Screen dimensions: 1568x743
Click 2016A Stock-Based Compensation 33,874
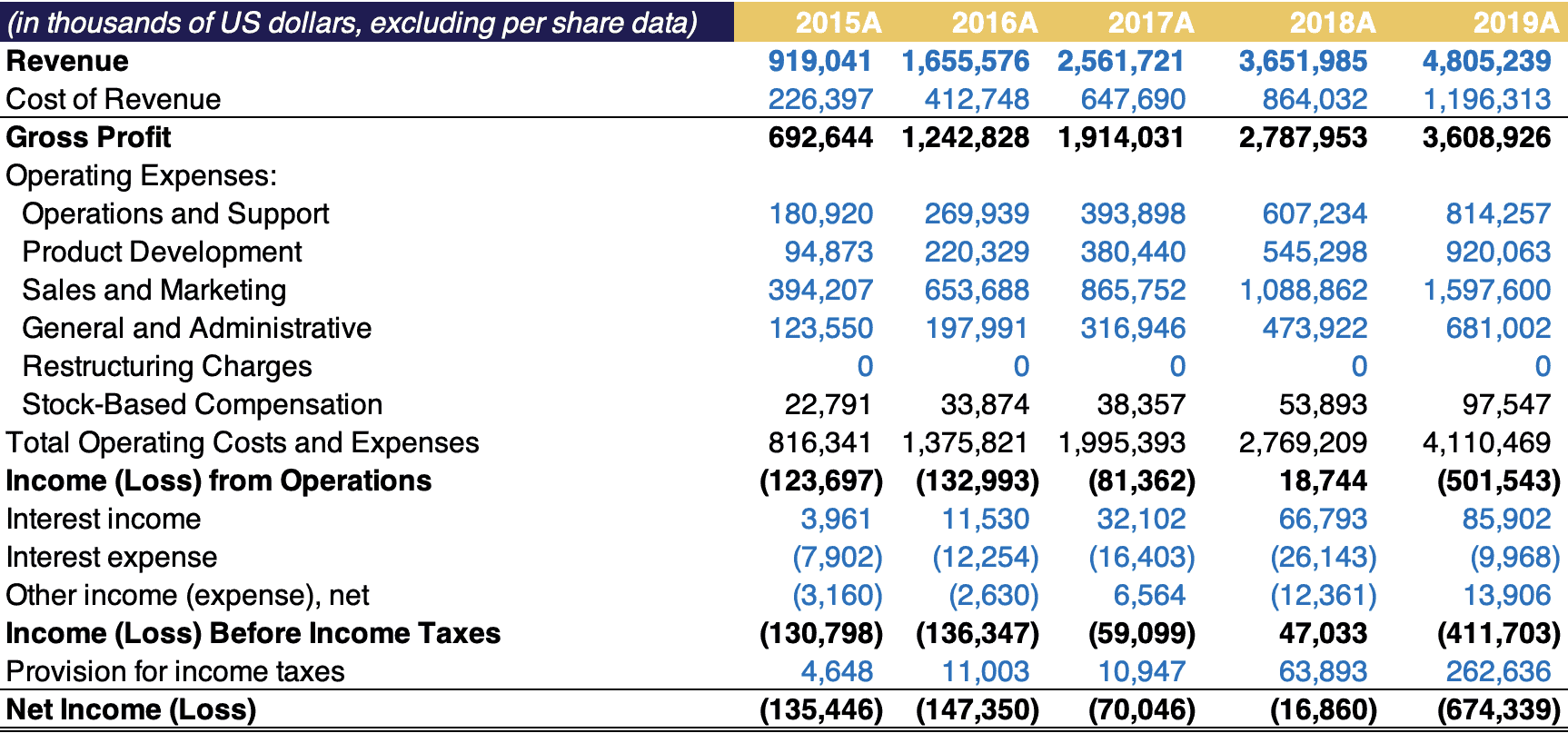pyautogui.click(x=985, y=404)
